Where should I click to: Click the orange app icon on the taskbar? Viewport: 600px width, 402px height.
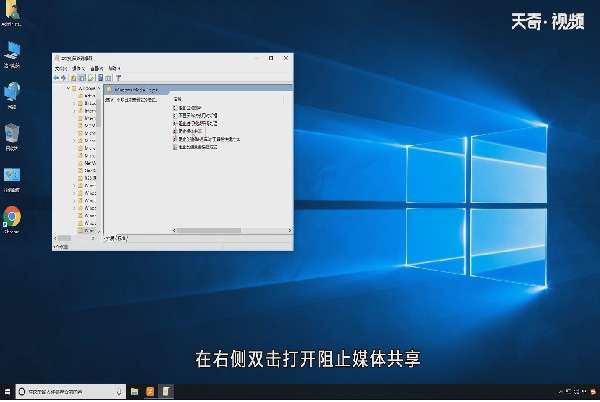[150, 392]
